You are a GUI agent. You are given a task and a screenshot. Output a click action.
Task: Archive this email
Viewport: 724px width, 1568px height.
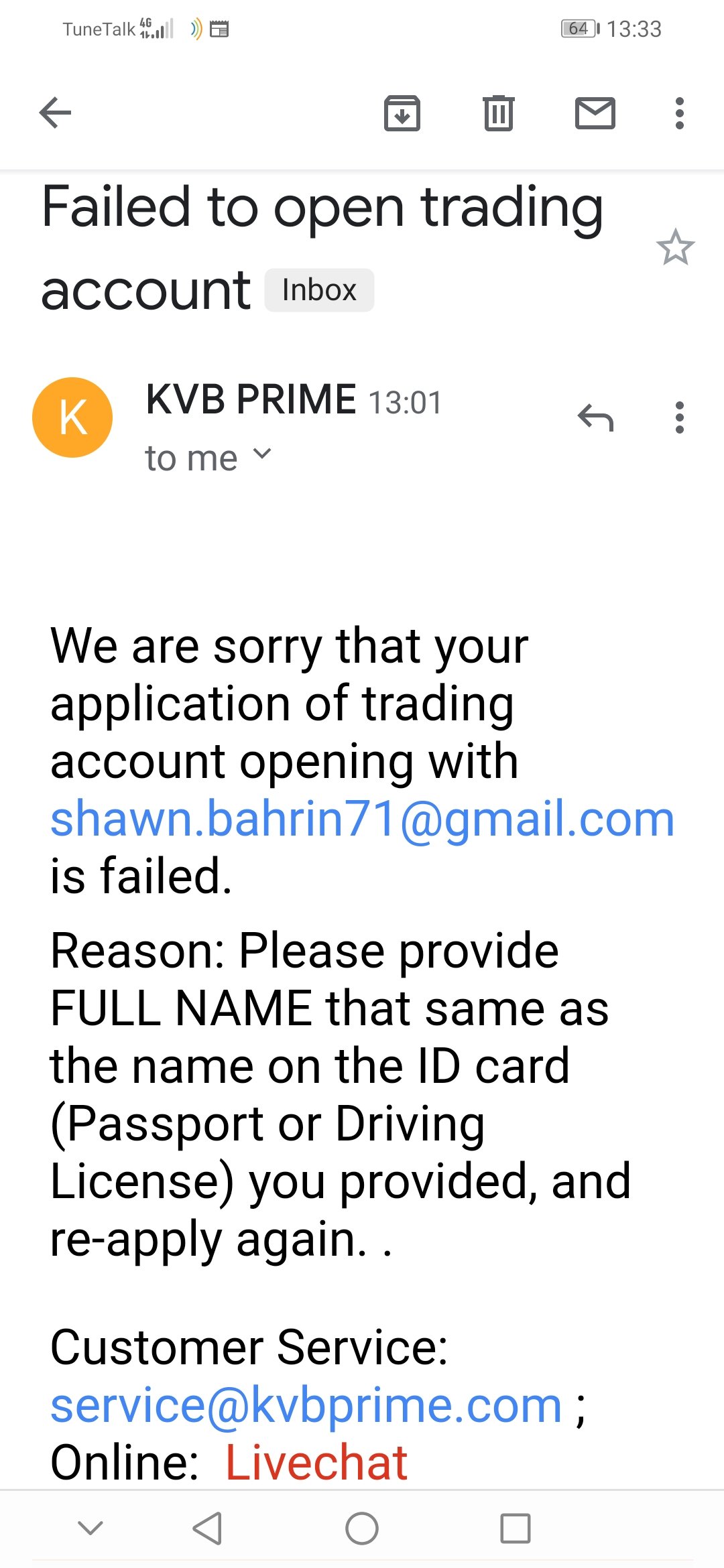tap(402, 113)
